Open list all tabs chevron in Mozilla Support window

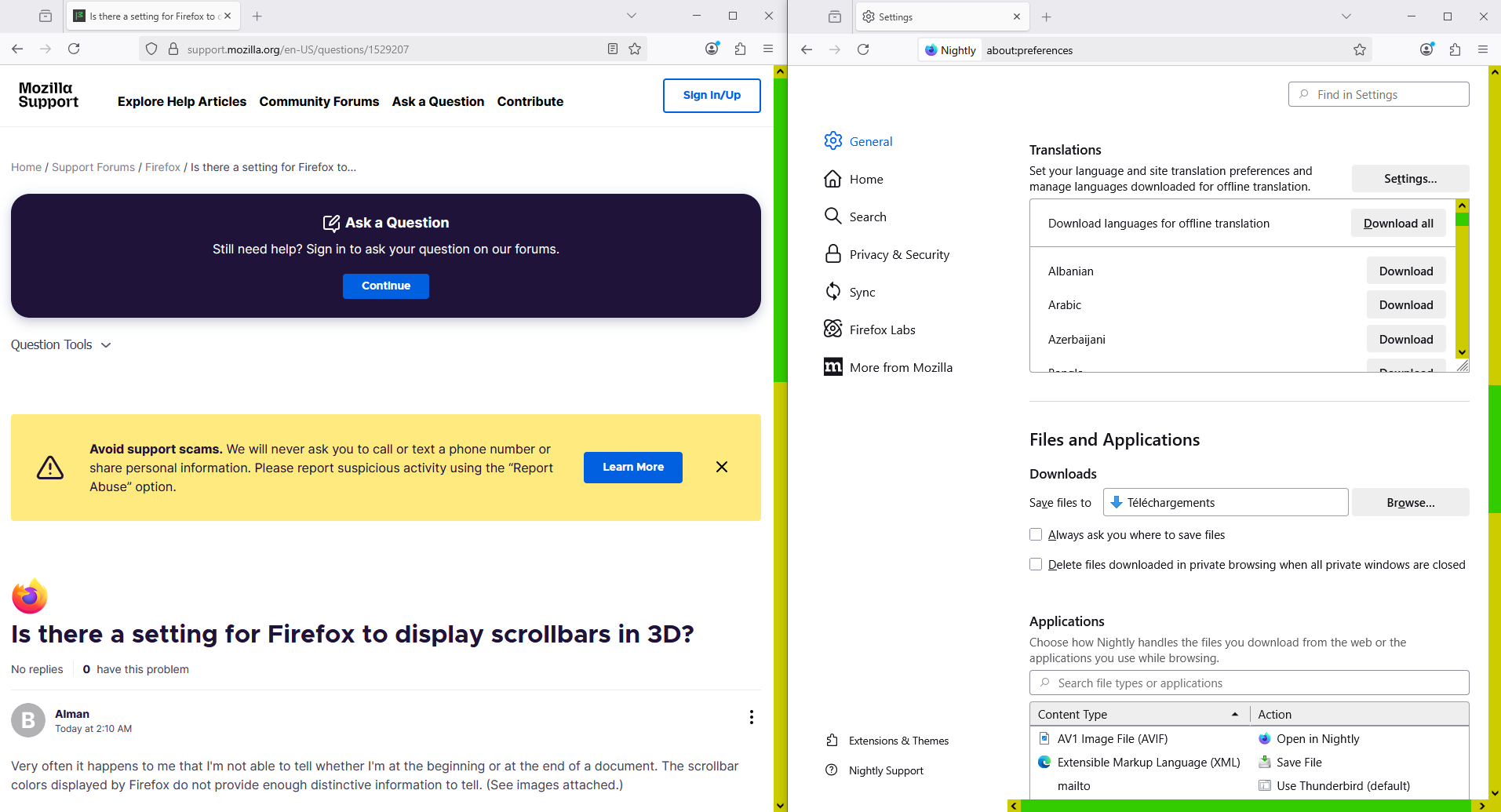click(x=632, y=16)
